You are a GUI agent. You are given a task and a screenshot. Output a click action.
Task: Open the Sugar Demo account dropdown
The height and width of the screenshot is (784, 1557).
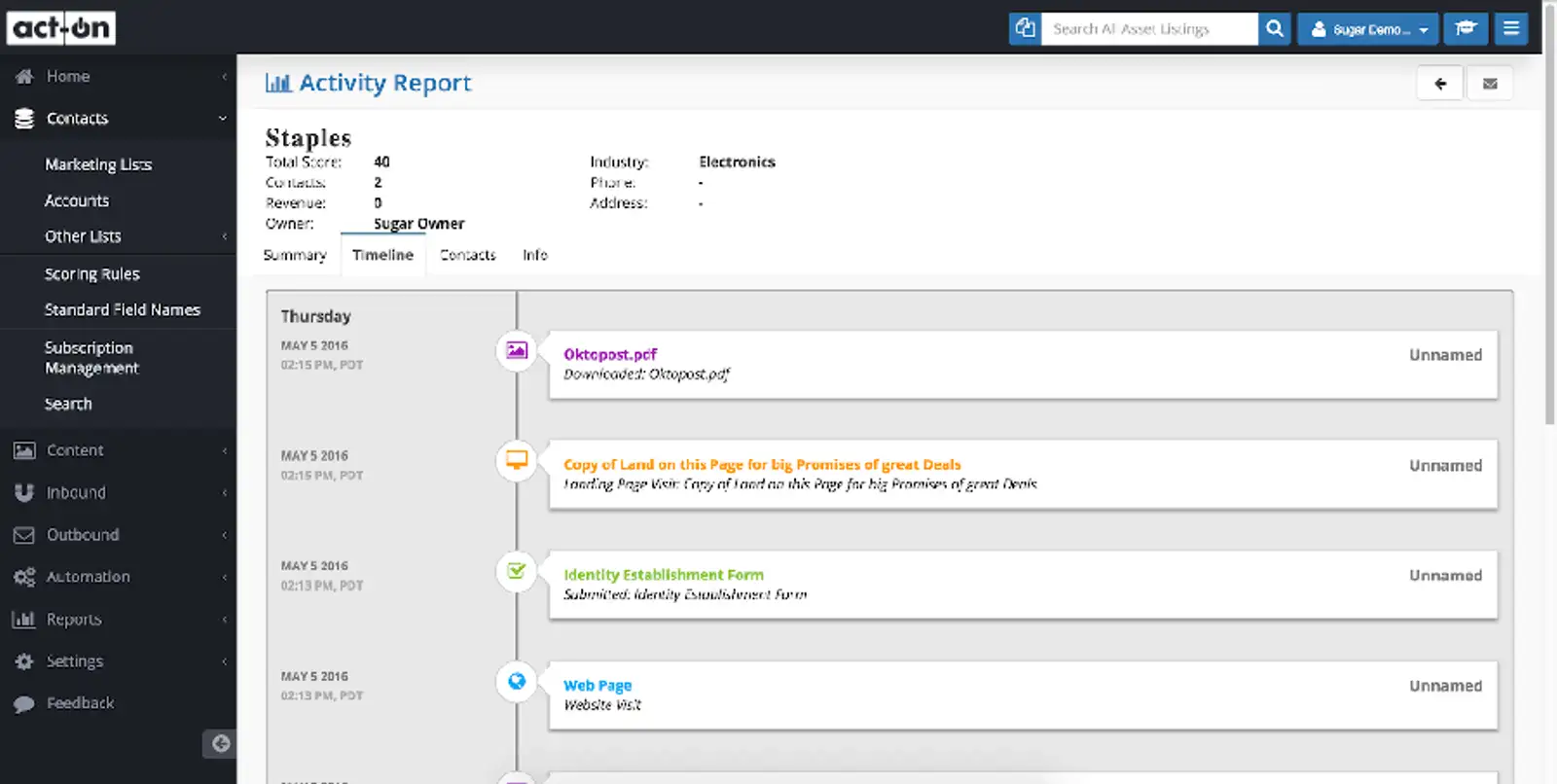point(1368,29)
